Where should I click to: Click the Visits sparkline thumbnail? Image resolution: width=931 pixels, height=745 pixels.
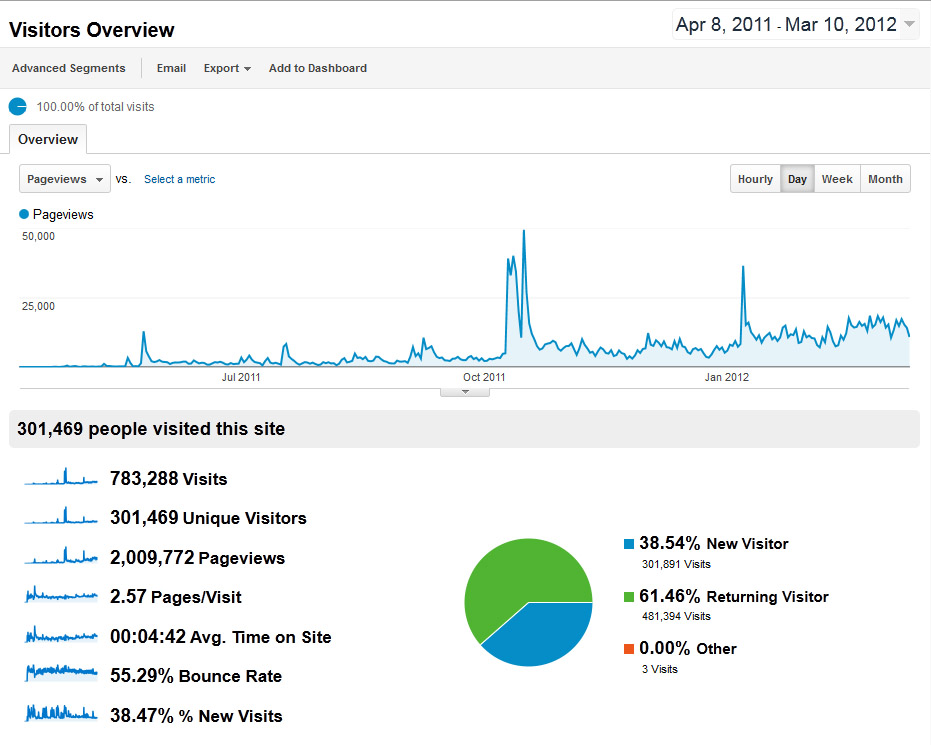tap(61, 478)
